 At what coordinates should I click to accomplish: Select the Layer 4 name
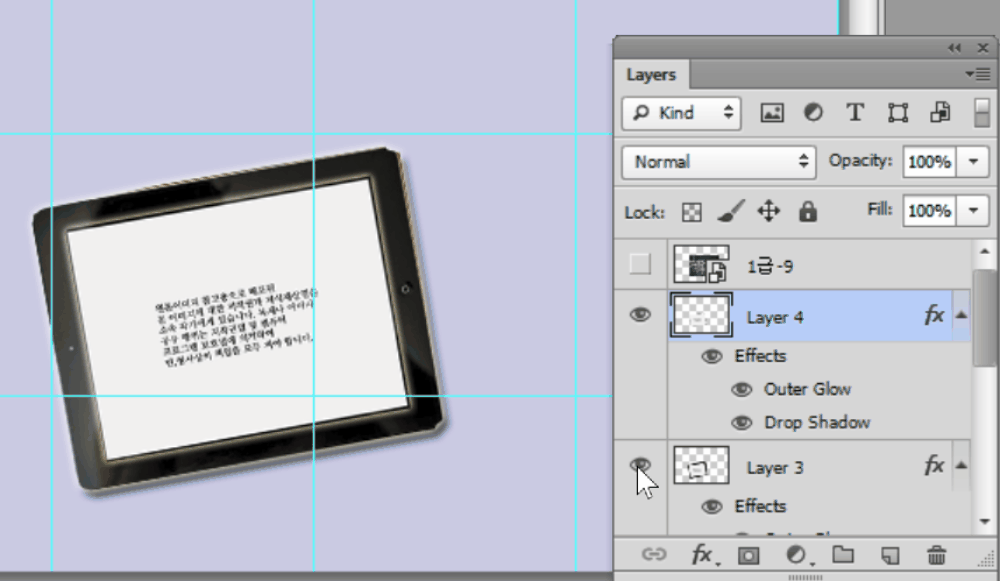775,318
